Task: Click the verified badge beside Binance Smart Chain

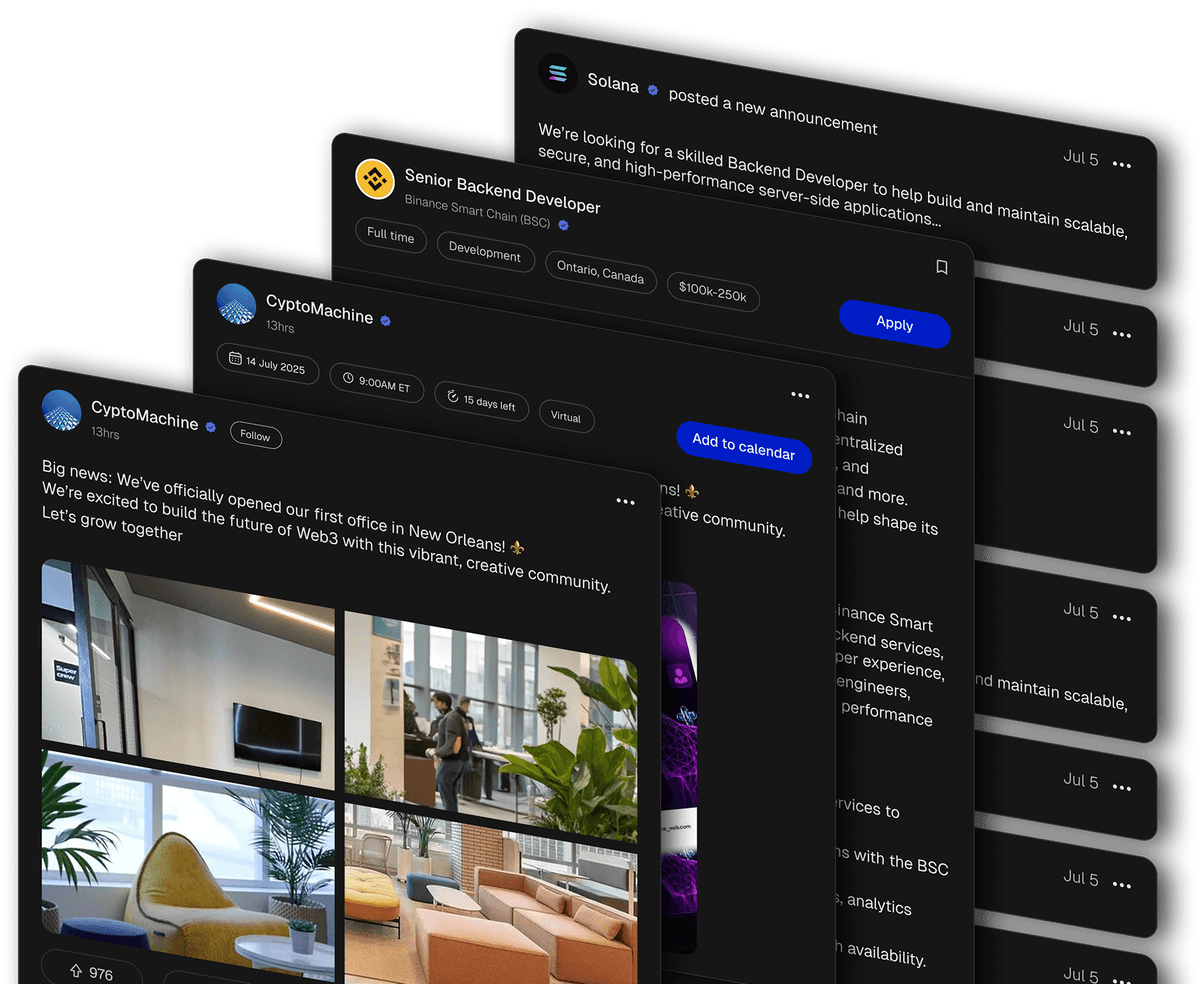Action: tap(563, 226)
